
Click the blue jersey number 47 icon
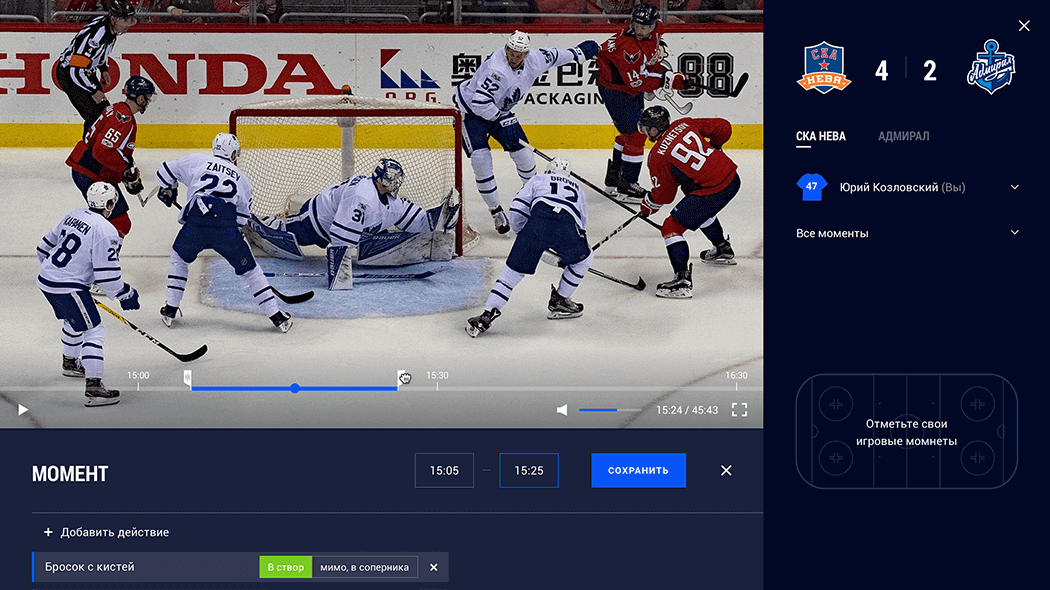811,187
